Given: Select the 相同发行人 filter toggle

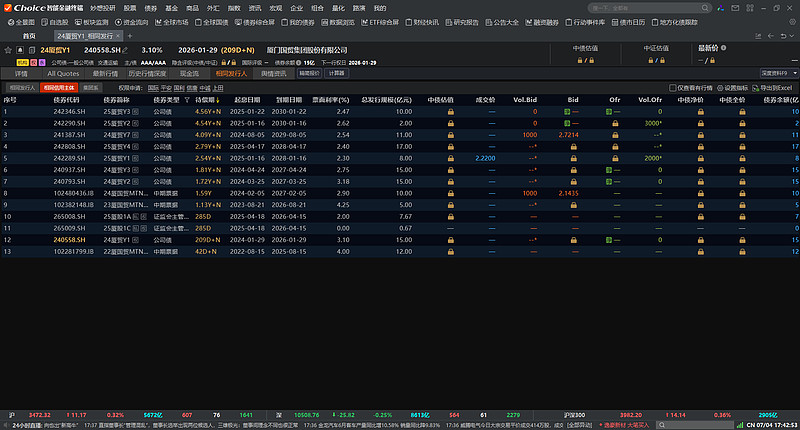Looking at the screenshot, I should [22, 88].
